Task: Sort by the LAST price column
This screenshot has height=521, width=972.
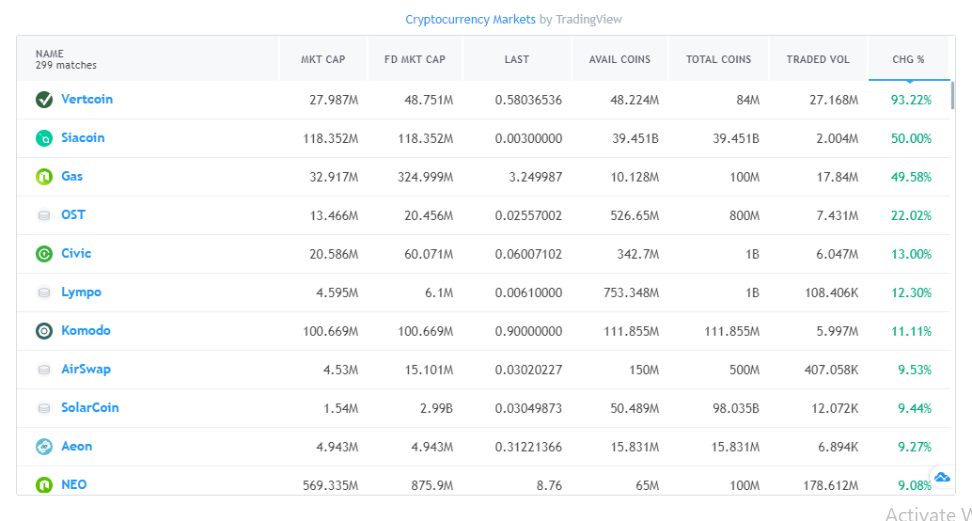Action: pos(516,59)
